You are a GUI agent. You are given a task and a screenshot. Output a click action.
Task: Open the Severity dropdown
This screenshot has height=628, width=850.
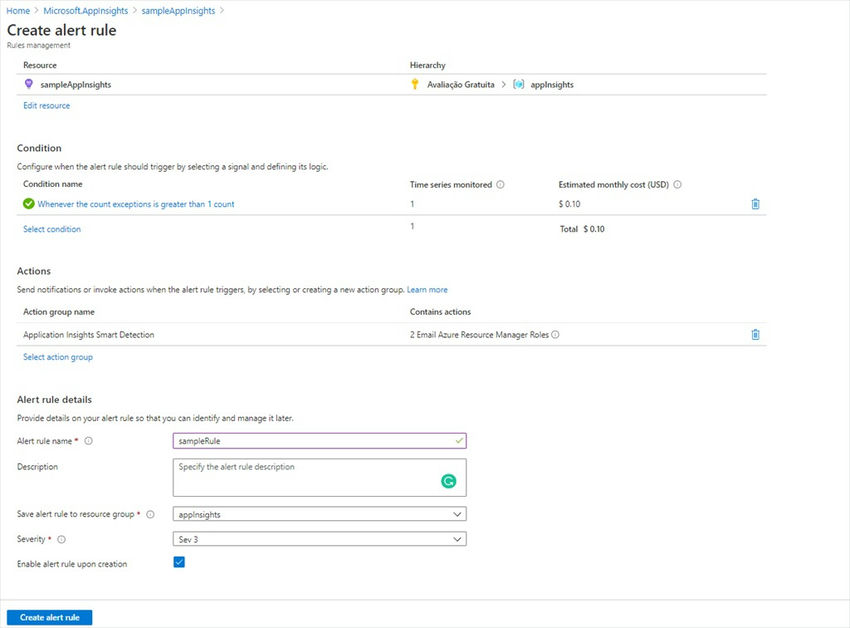319,539
